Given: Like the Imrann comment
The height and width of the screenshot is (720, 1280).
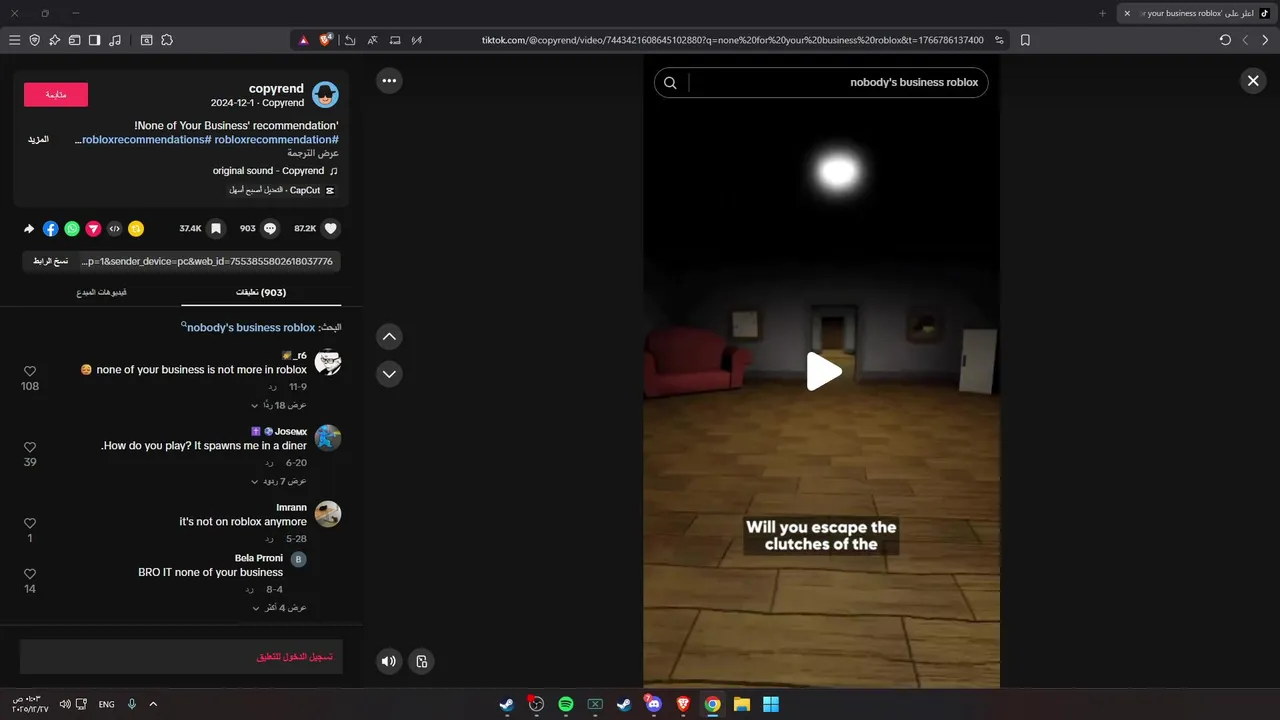Looking at the screenshot, I should pos(30,524).
